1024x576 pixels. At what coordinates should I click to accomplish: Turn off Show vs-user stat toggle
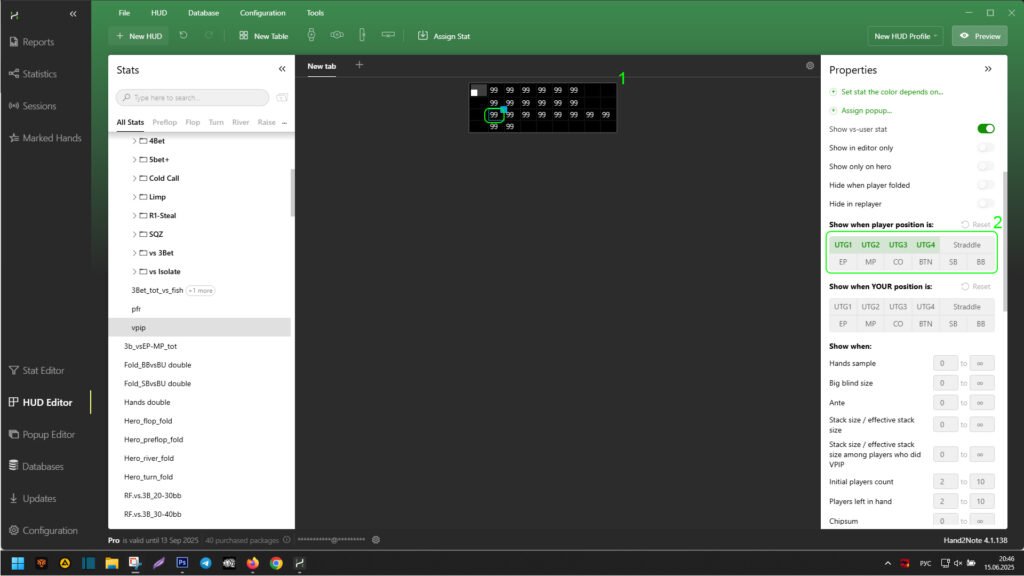985,129
